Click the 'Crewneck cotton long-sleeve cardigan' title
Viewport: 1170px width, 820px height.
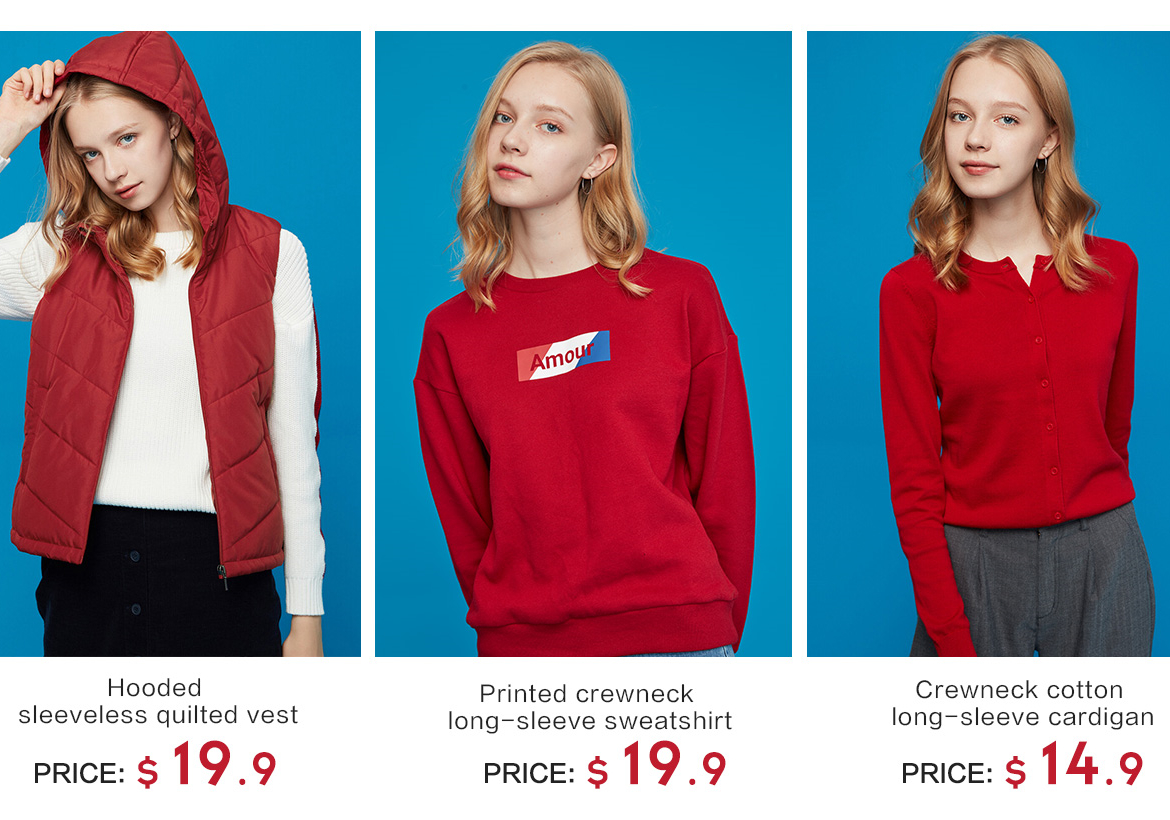coord(1022,703)
